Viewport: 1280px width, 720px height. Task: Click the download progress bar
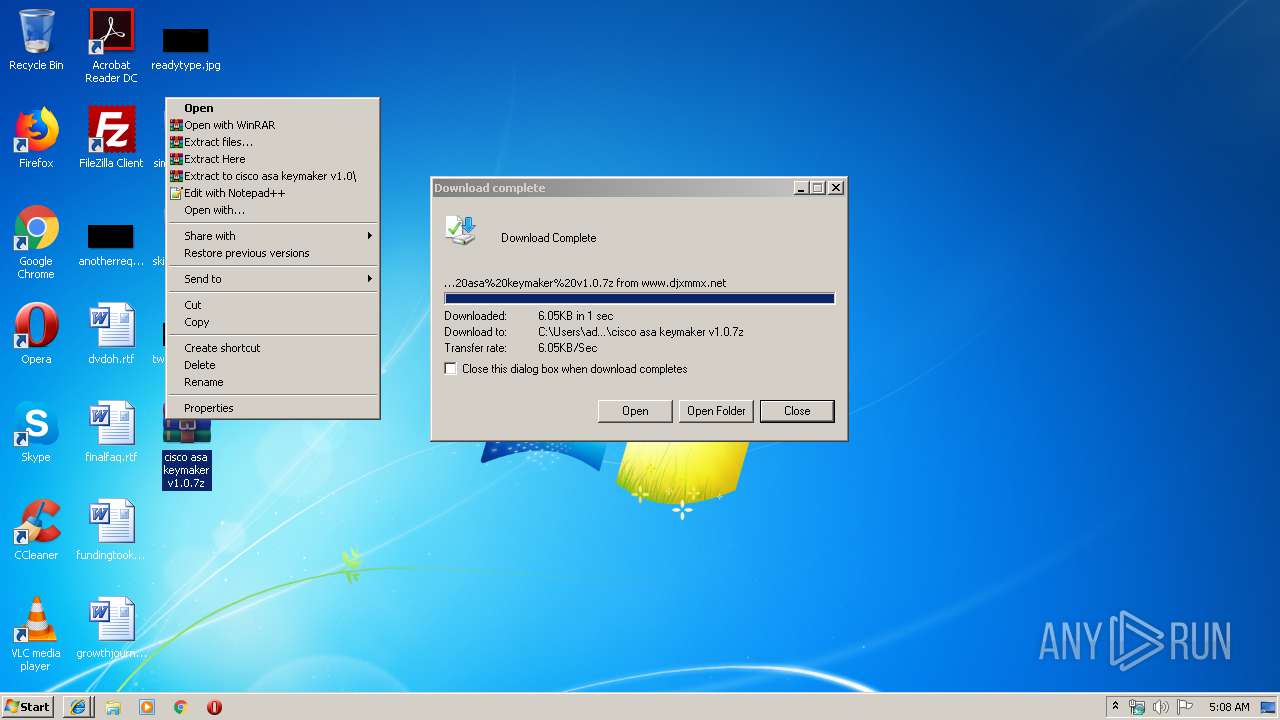(639, 298)
